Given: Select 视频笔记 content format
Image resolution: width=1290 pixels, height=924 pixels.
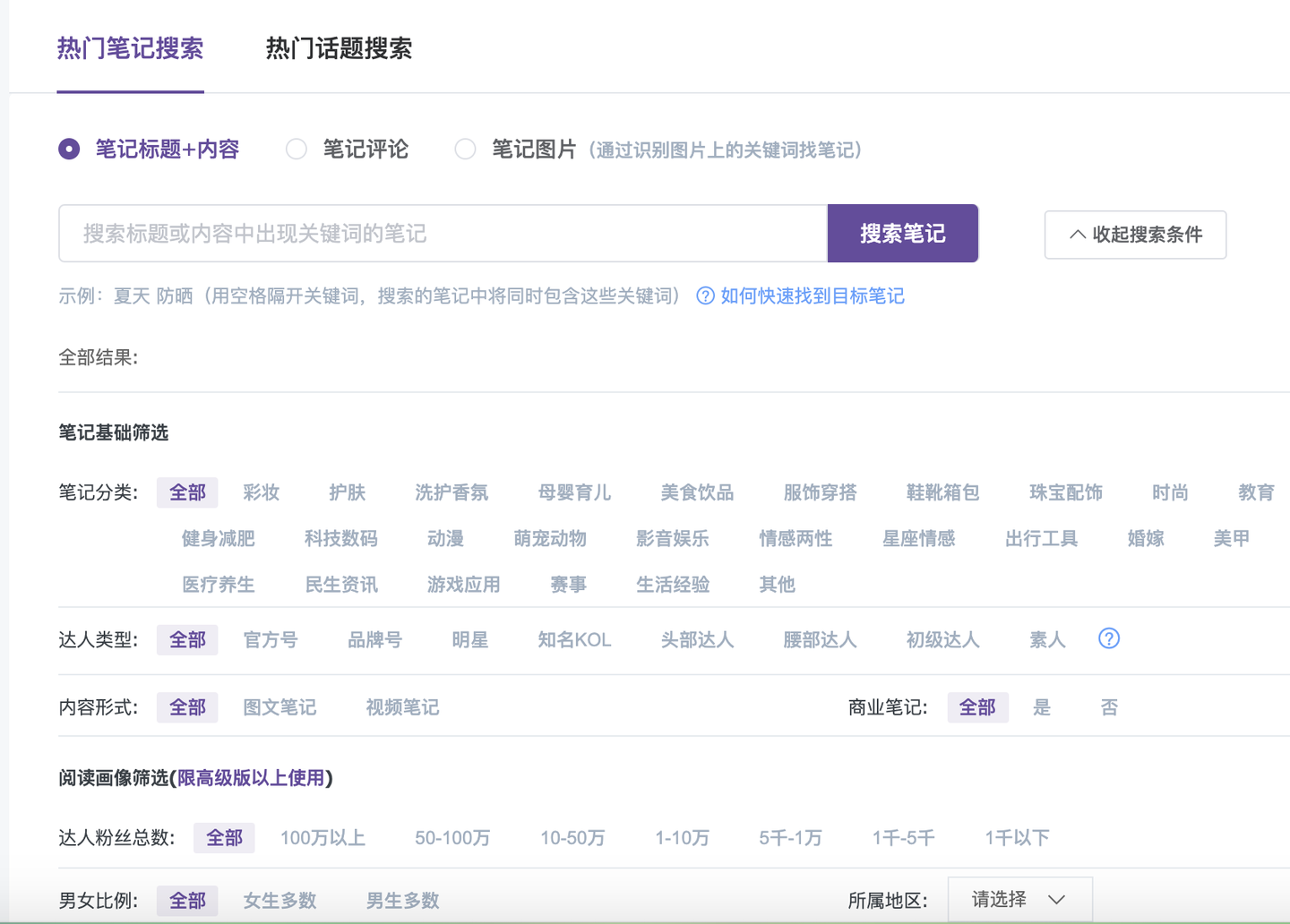Looking at the screenshot, I should click(401, 706).
